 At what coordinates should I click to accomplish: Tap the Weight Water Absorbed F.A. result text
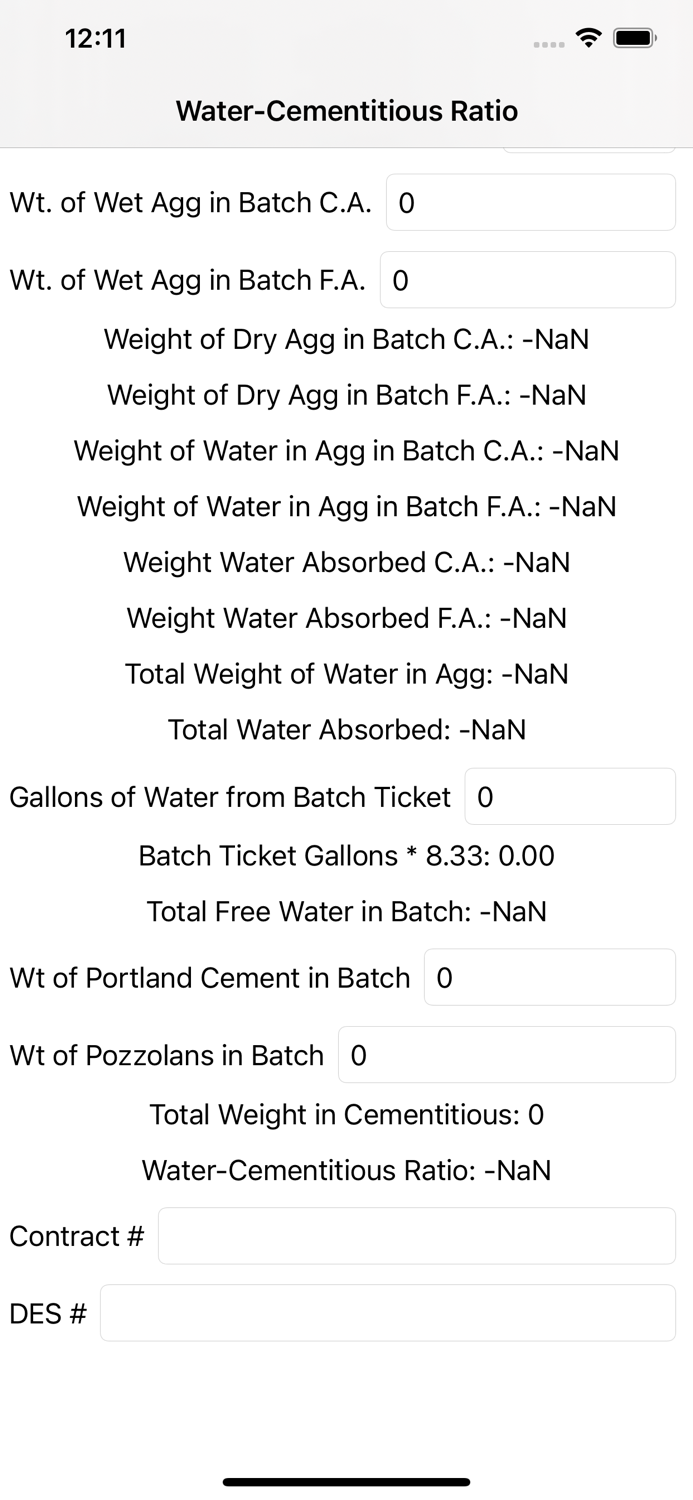pyautogui.click(x=346, y=618)
